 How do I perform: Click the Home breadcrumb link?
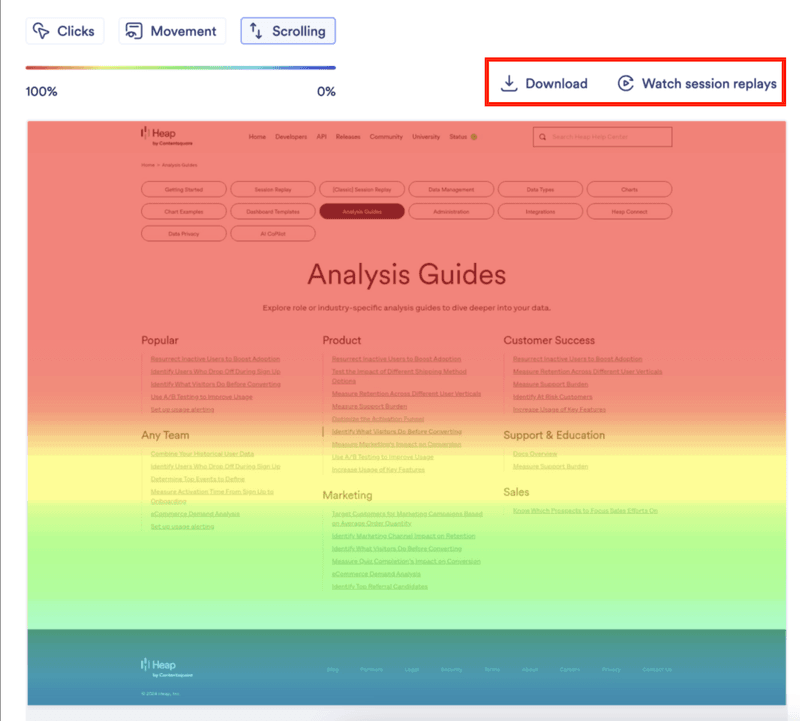(147, 163)
